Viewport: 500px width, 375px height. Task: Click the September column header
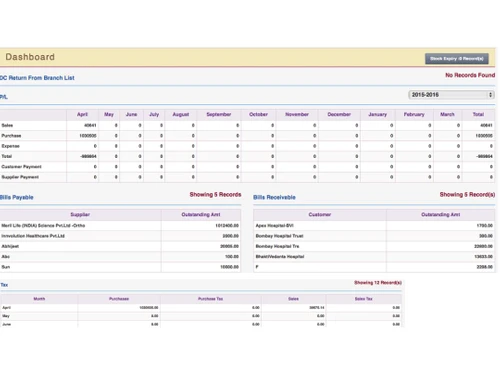pos(219,114)
